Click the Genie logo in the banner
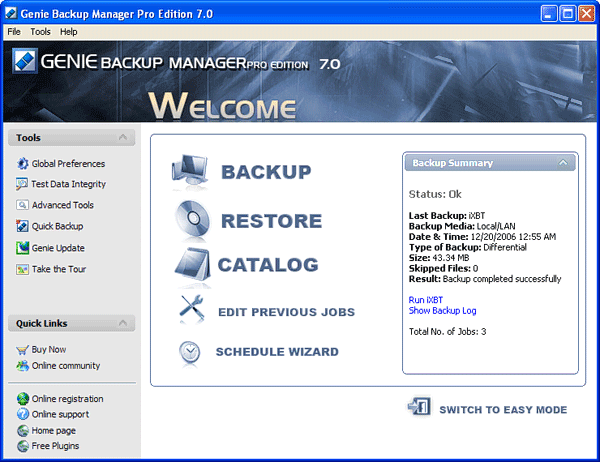Viewport: 600px width, 462px height. [24, 60]
